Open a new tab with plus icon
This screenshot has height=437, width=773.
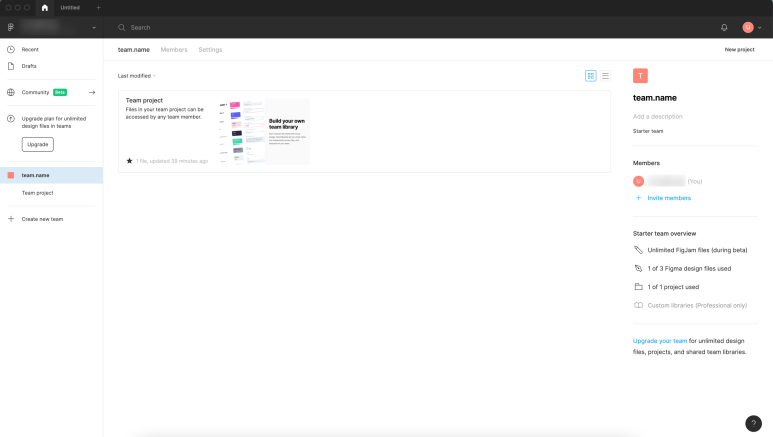pyautogui.click(x=98, y=7)
